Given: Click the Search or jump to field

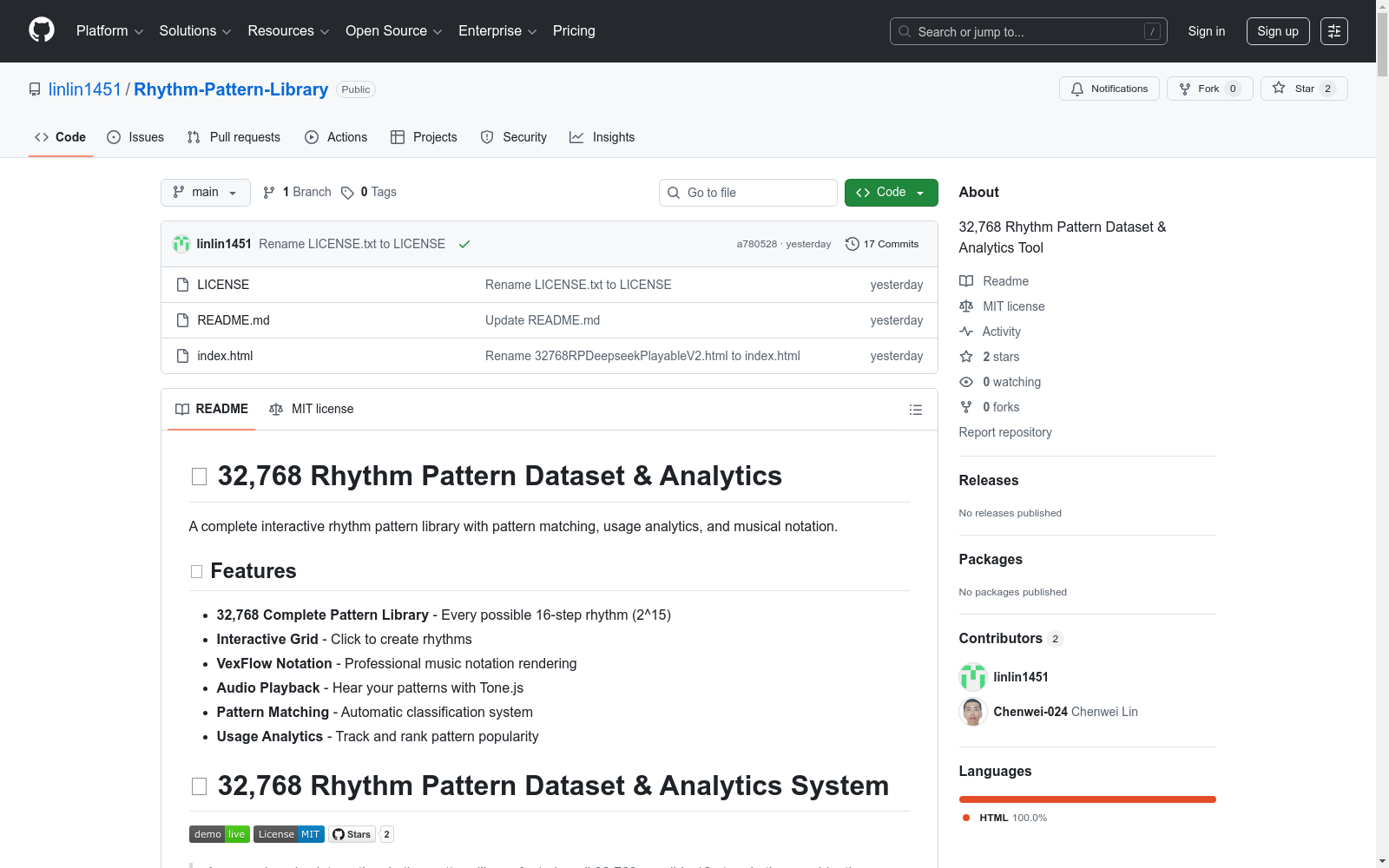Looking at the screenshot, I should point(1029,31).
